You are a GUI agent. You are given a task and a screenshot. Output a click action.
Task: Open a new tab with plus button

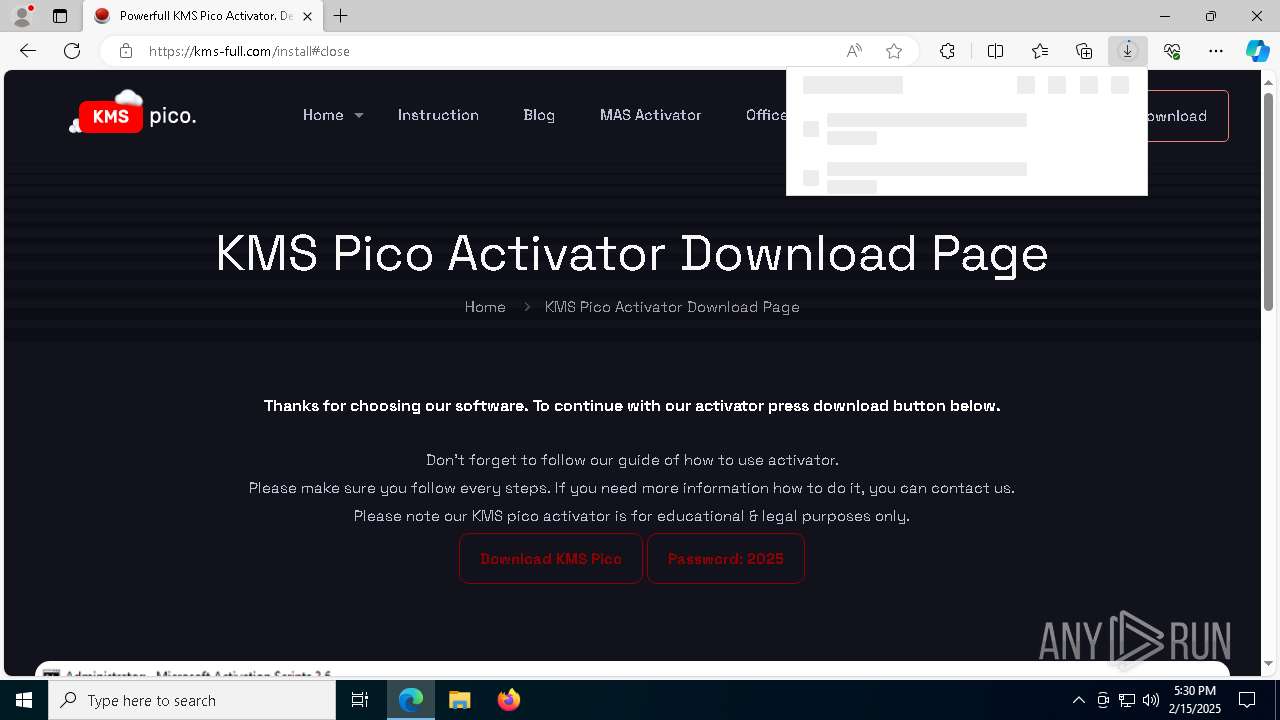tap(341, 16)
